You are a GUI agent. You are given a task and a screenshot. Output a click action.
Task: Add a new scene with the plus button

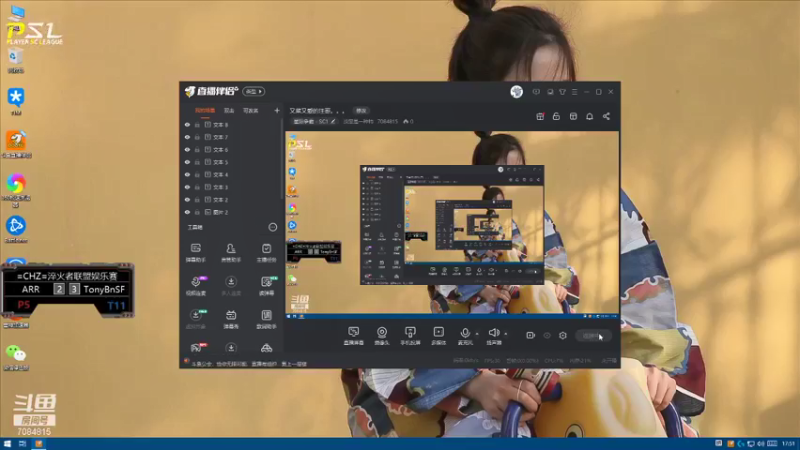[x=277, y=110]
